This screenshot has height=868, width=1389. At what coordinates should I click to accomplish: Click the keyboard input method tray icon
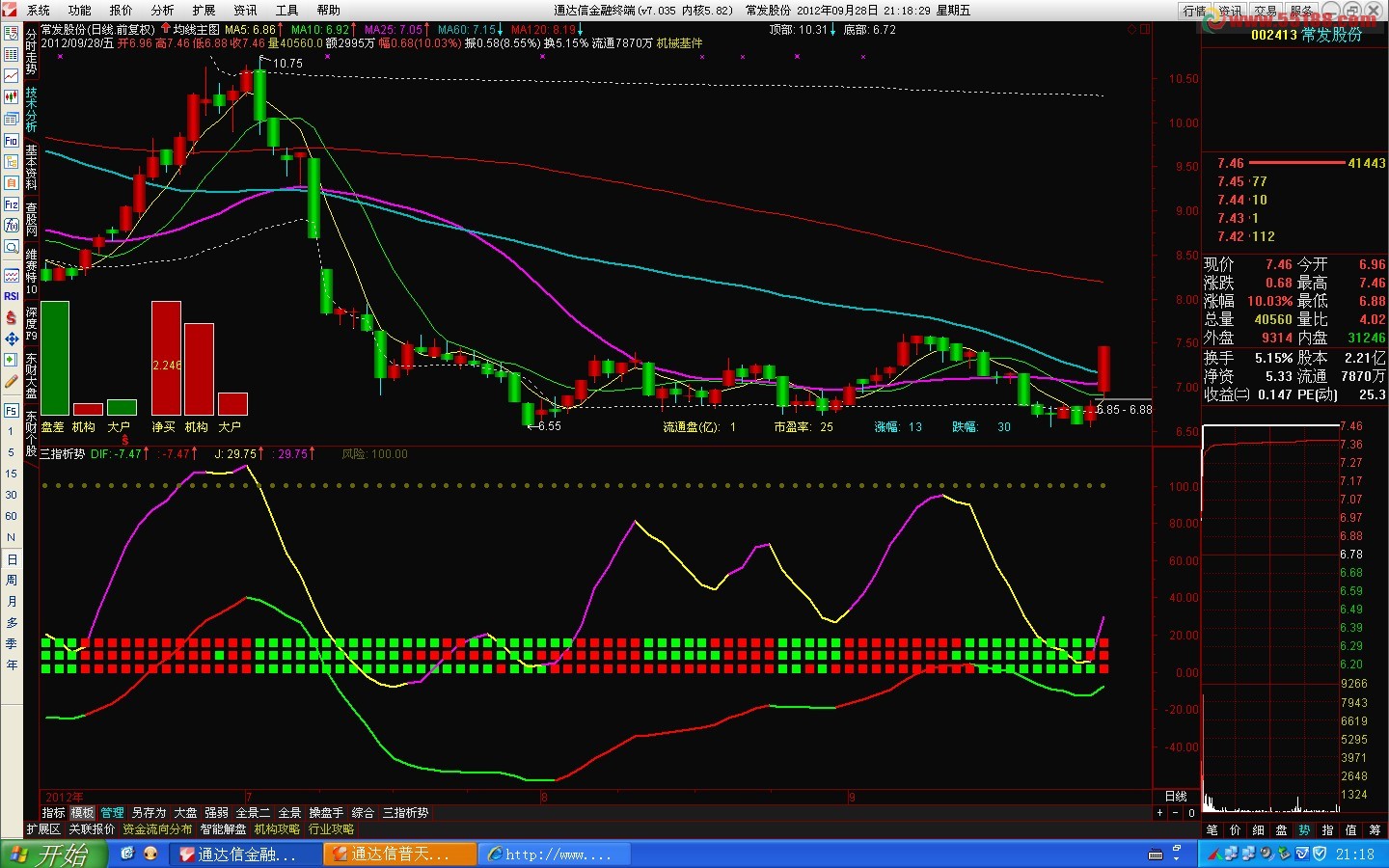[1156, 854]
